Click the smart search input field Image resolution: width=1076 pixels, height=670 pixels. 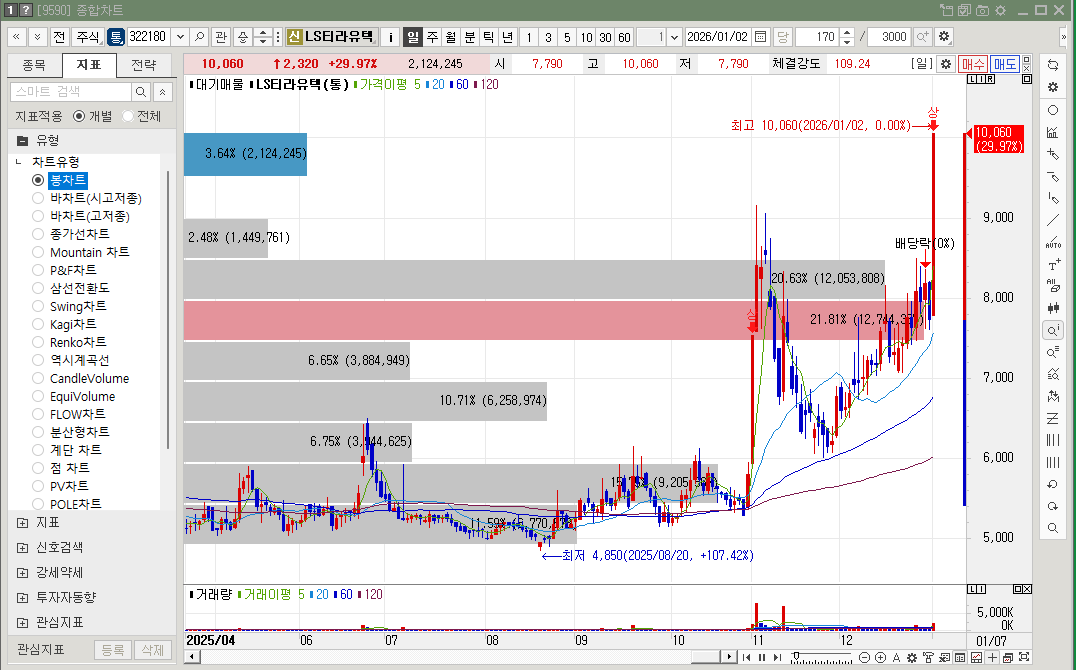(x=71, y=91)
